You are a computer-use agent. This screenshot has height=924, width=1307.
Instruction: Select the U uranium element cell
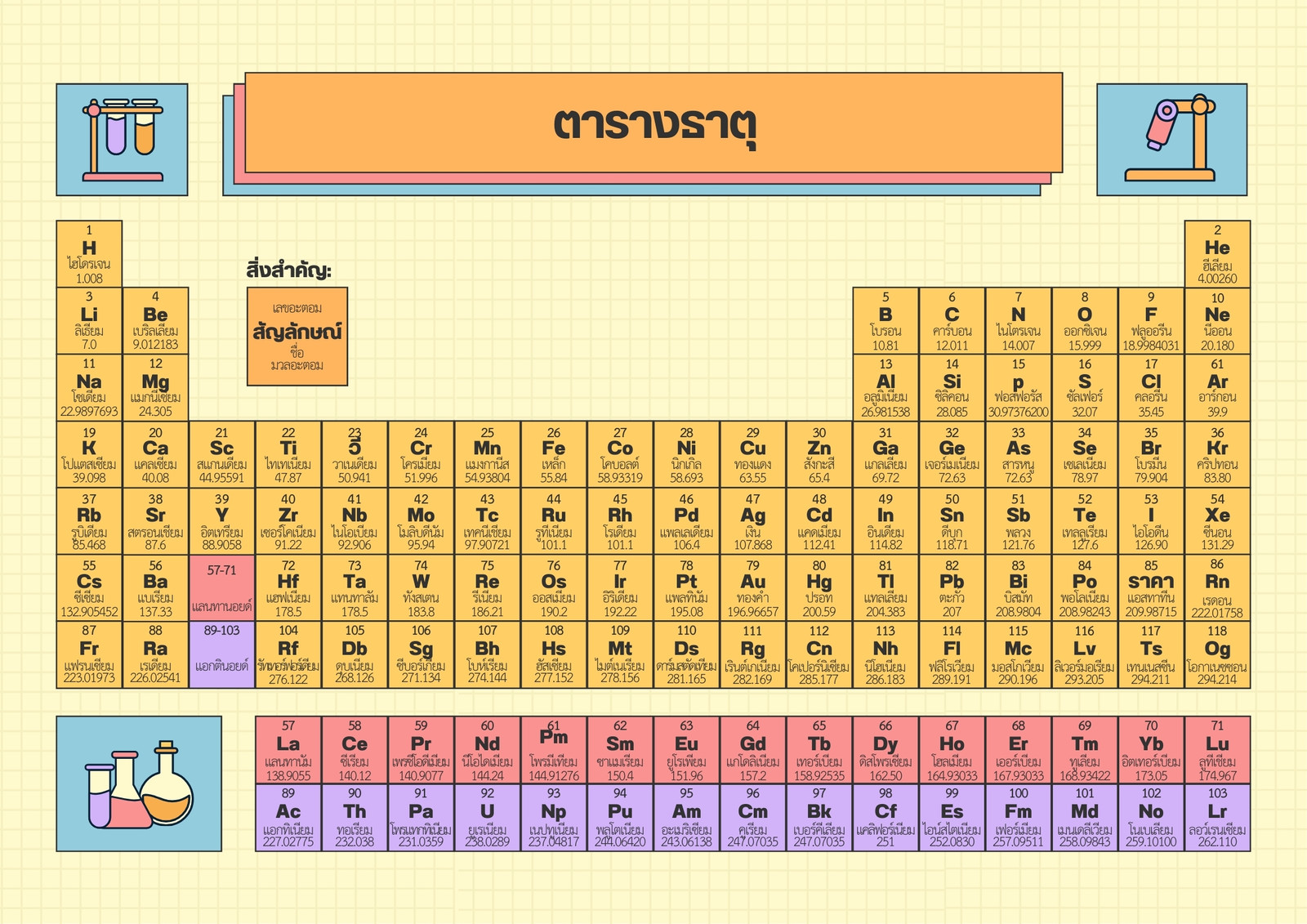click(488, 818)
